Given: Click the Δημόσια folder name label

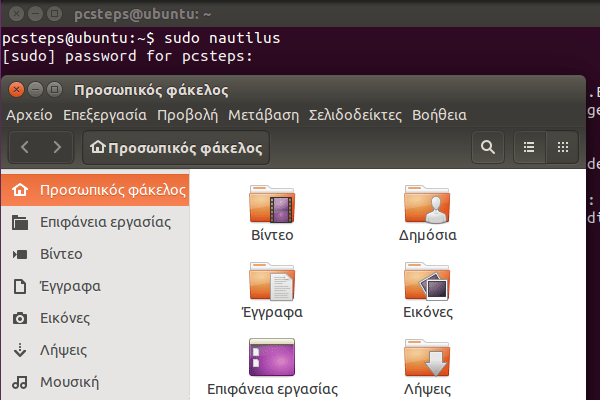Looking at the screenshot, I should point(427,235).
